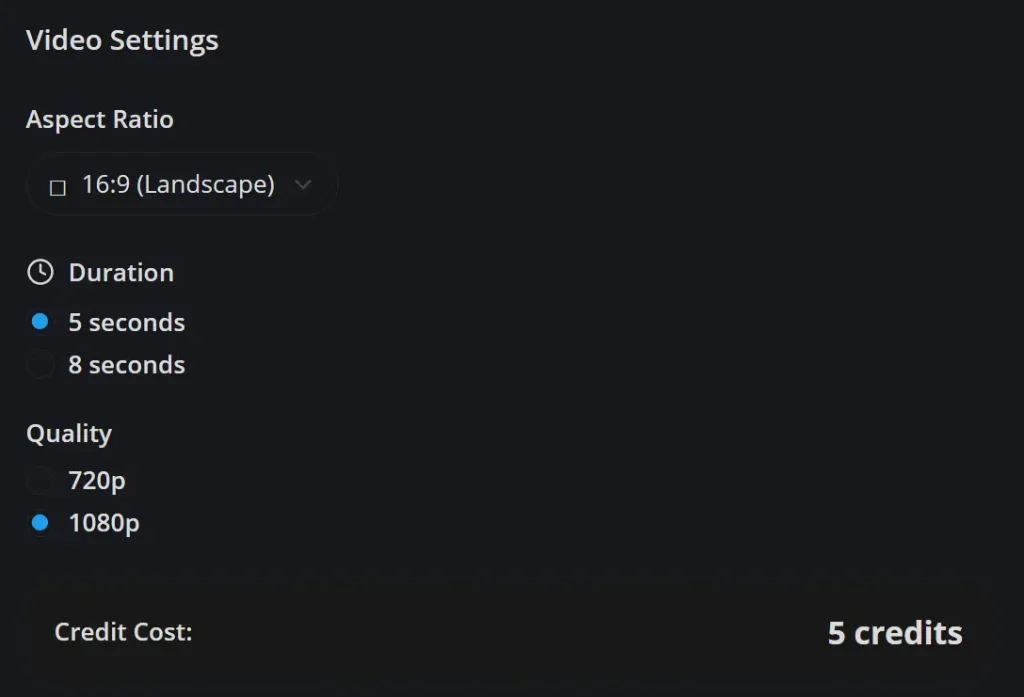Viewport: 1024px width, 697px height.
Task: Click the 16:9 (Landscape) text
Action: (x=179, y=185)
